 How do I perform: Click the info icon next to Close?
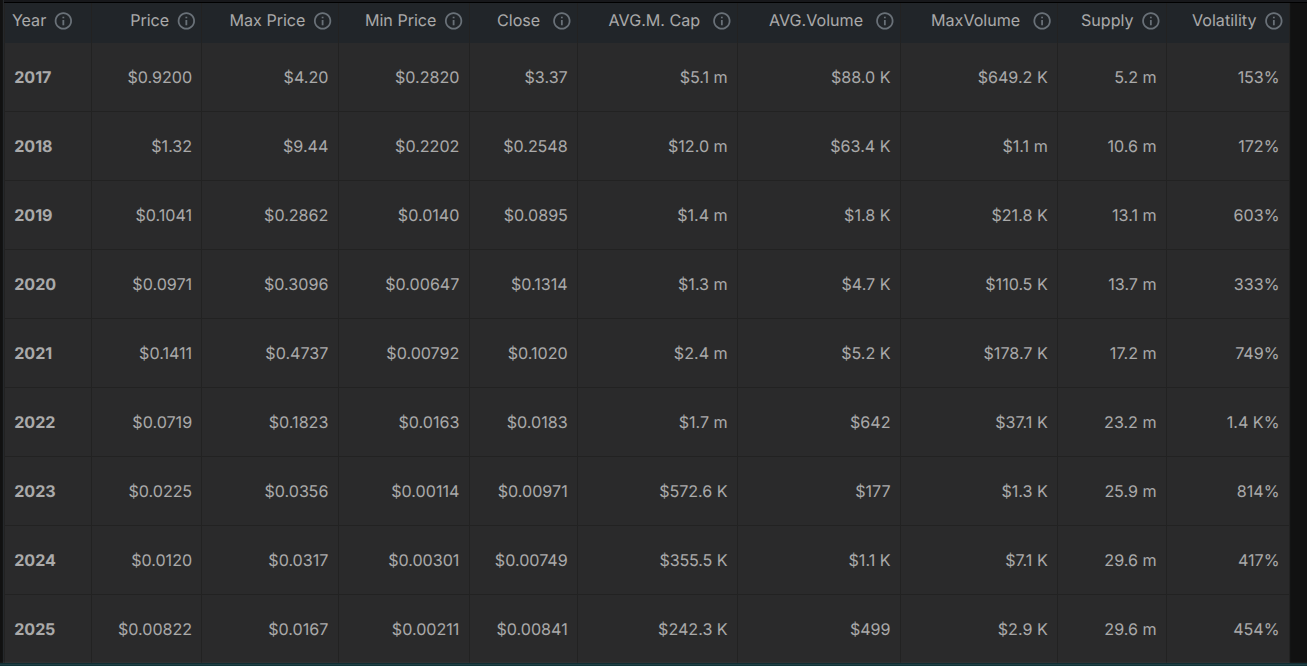click(x=562, y=21)
